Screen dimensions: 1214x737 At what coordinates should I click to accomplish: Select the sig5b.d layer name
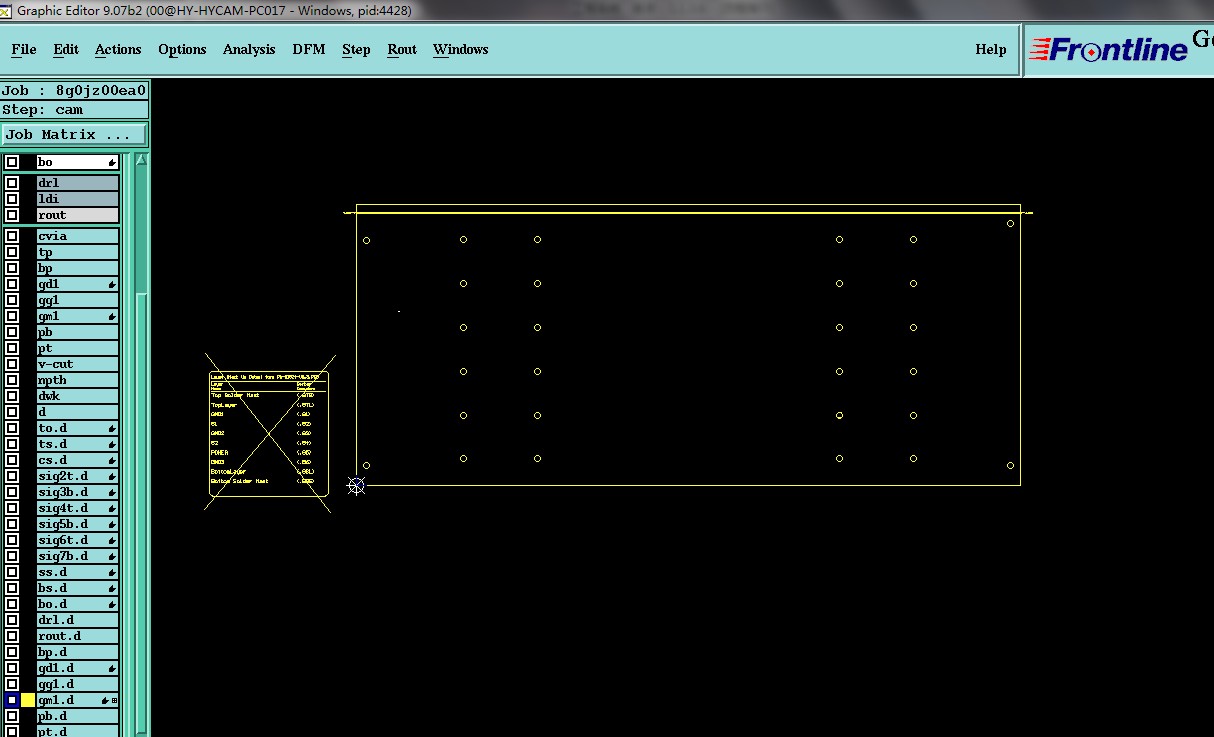coord(78,524)
